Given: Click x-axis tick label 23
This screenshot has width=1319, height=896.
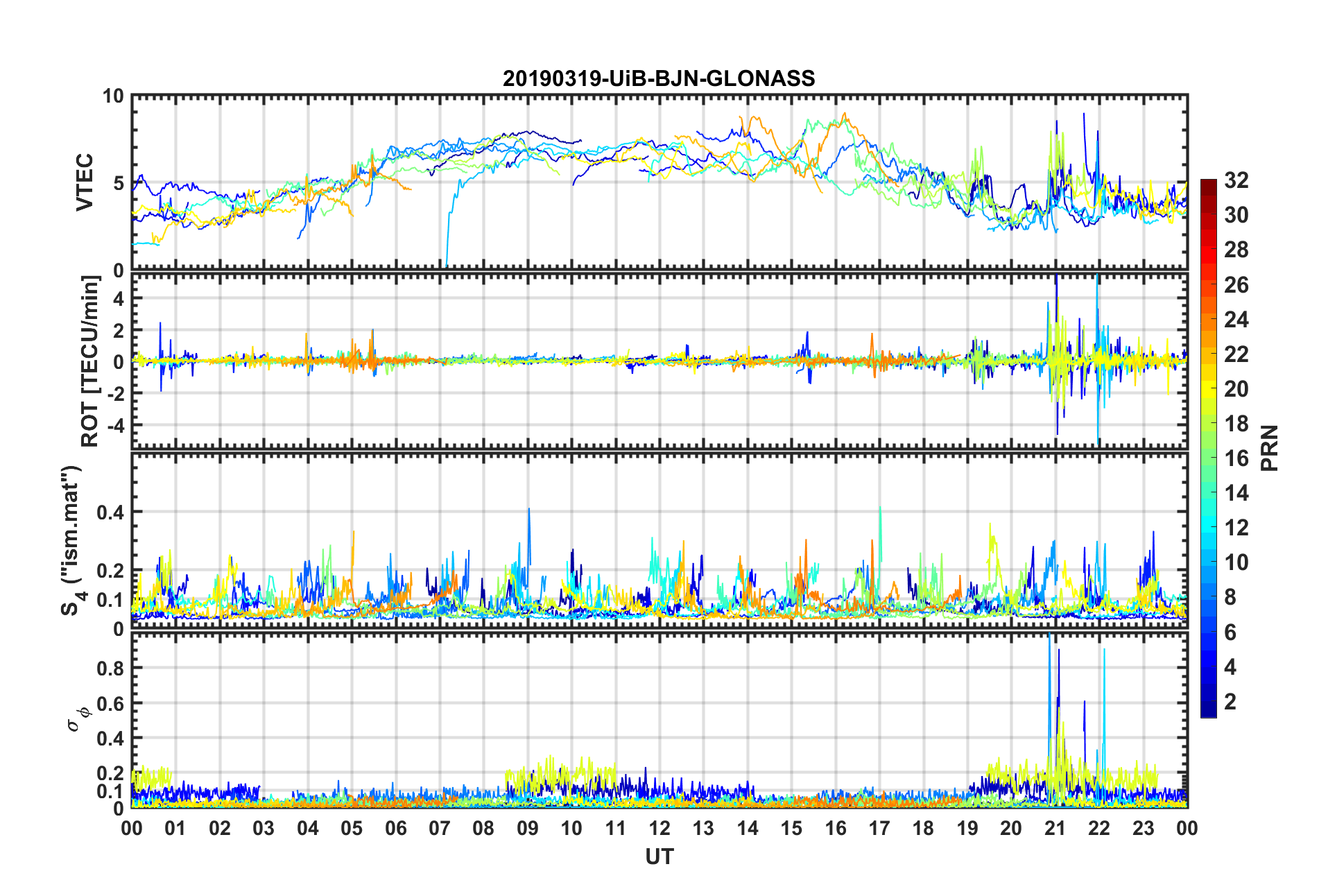Looking at the screenshot, I should 1144,828.
